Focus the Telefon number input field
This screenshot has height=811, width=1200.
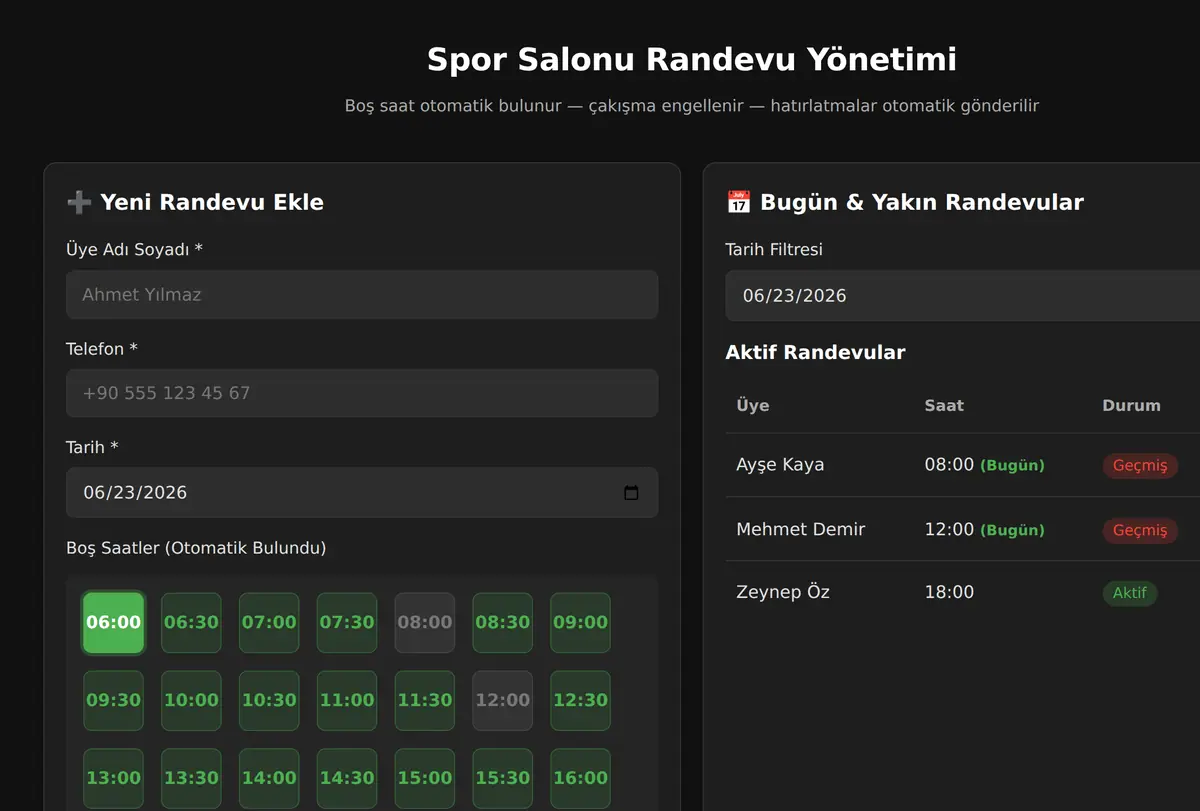[362, 393]
